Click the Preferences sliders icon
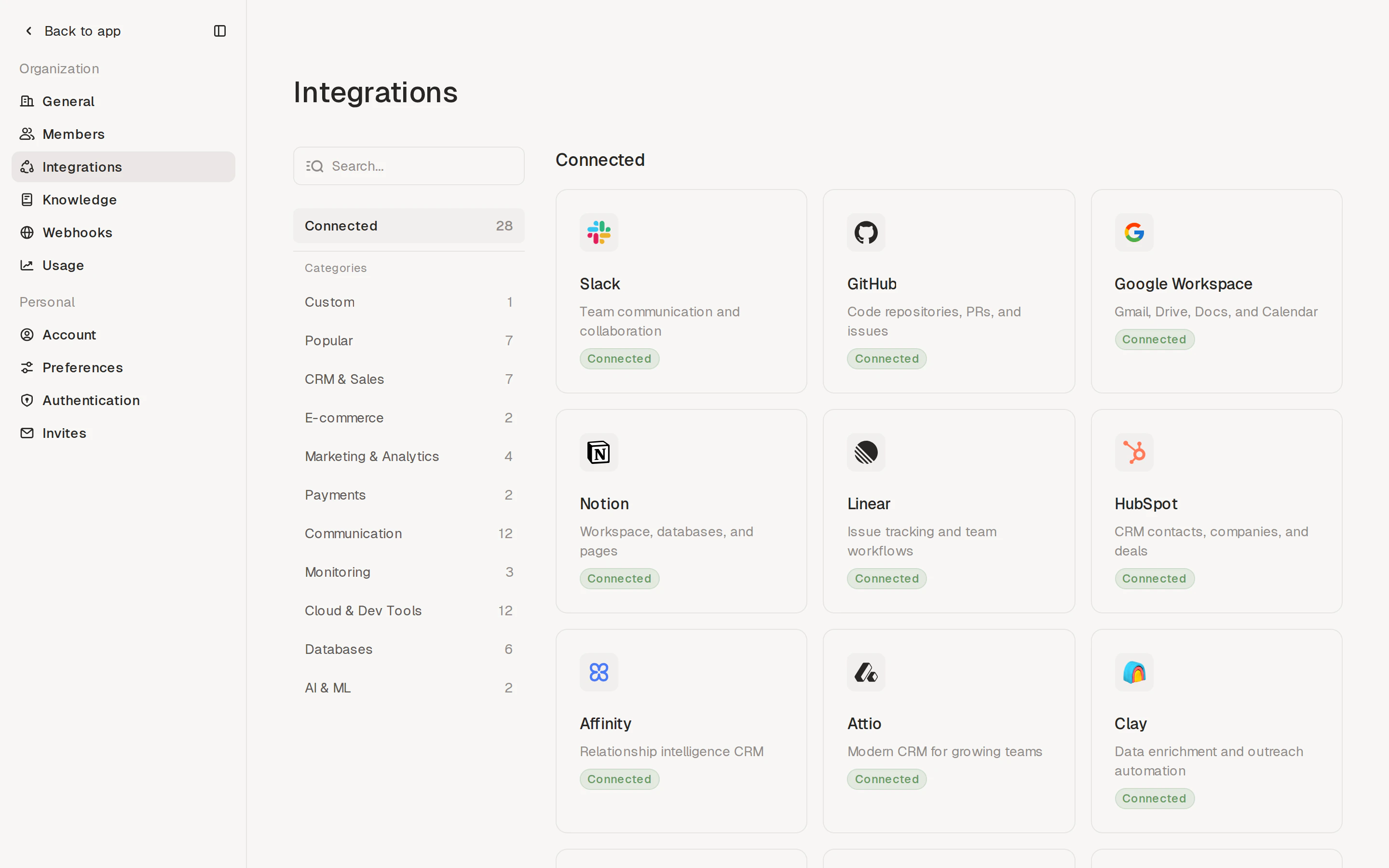 click(x=27, y=367)
